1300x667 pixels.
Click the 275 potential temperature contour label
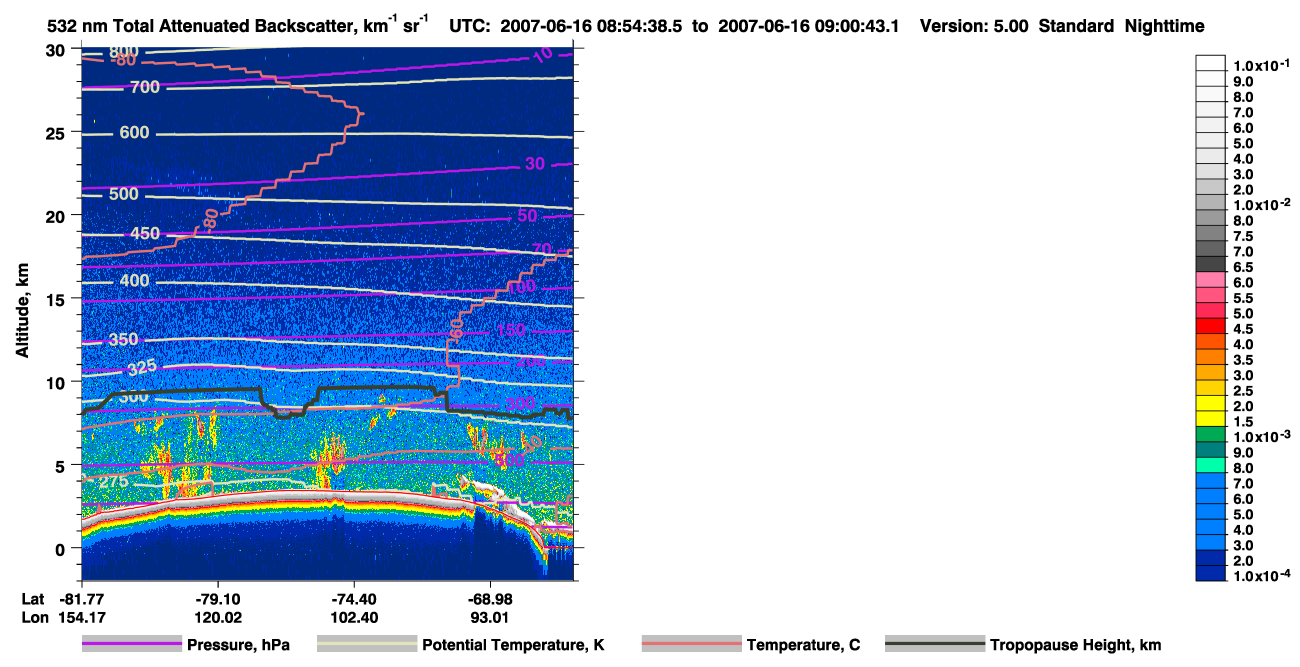114,481
